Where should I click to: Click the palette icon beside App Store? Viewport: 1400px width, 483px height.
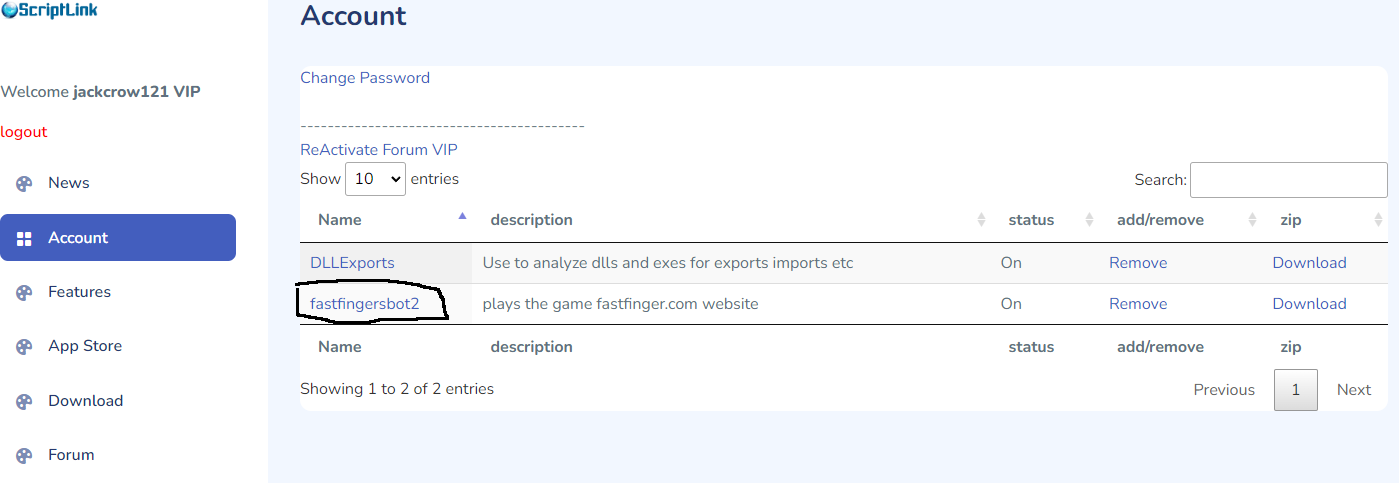pyautogui.click(x=24, y=346)
